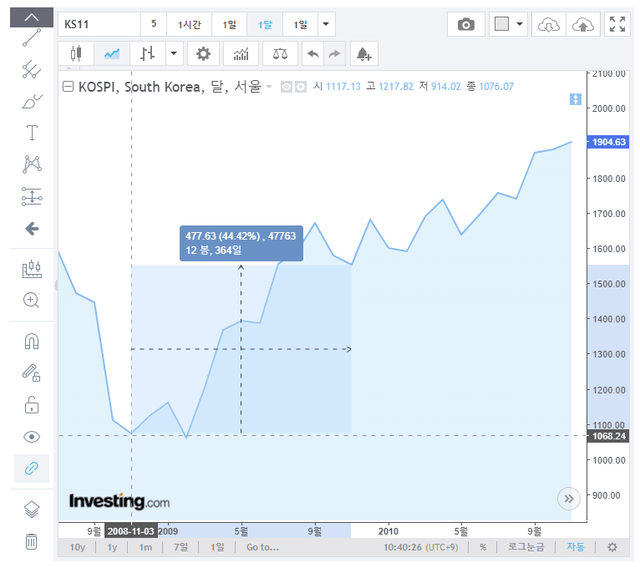Take a chart snapshot with the camera icon
Image resolution: width=640 pixels, height=567 pixels.
[465, 24]
